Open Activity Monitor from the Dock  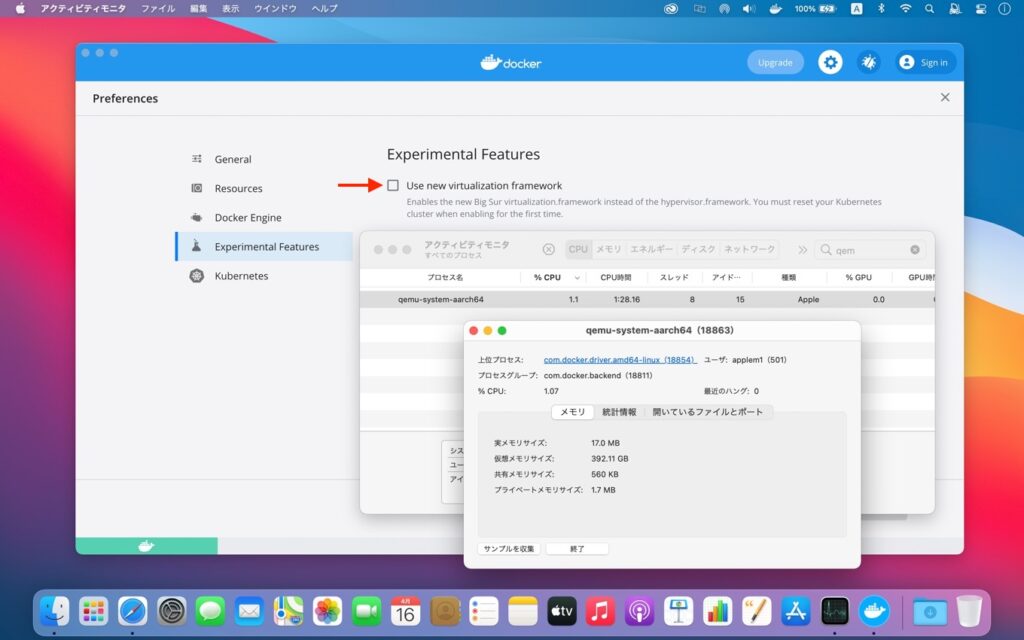click(x=835, y=610)
